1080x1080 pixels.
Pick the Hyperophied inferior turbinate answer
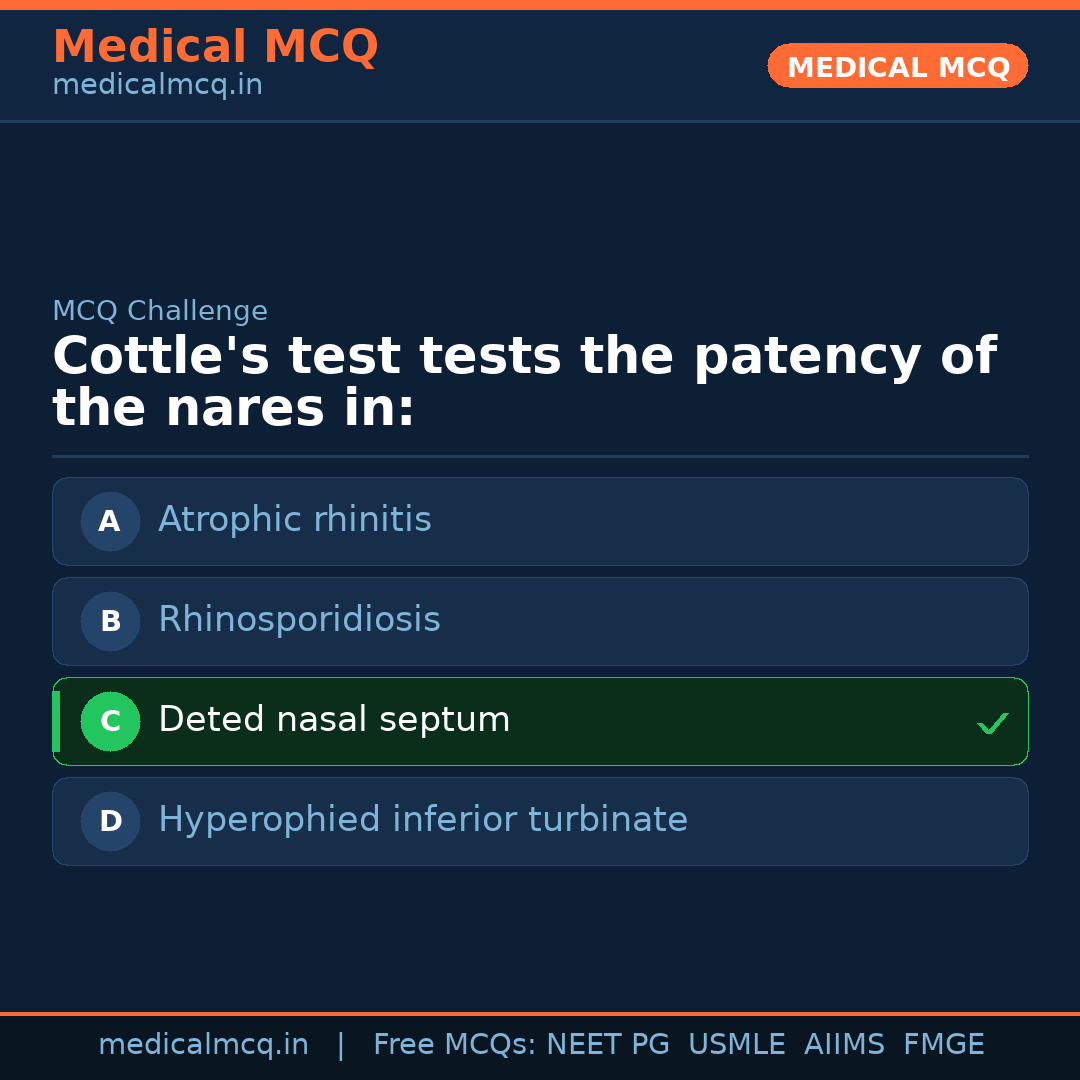click(x=423, y=820)
